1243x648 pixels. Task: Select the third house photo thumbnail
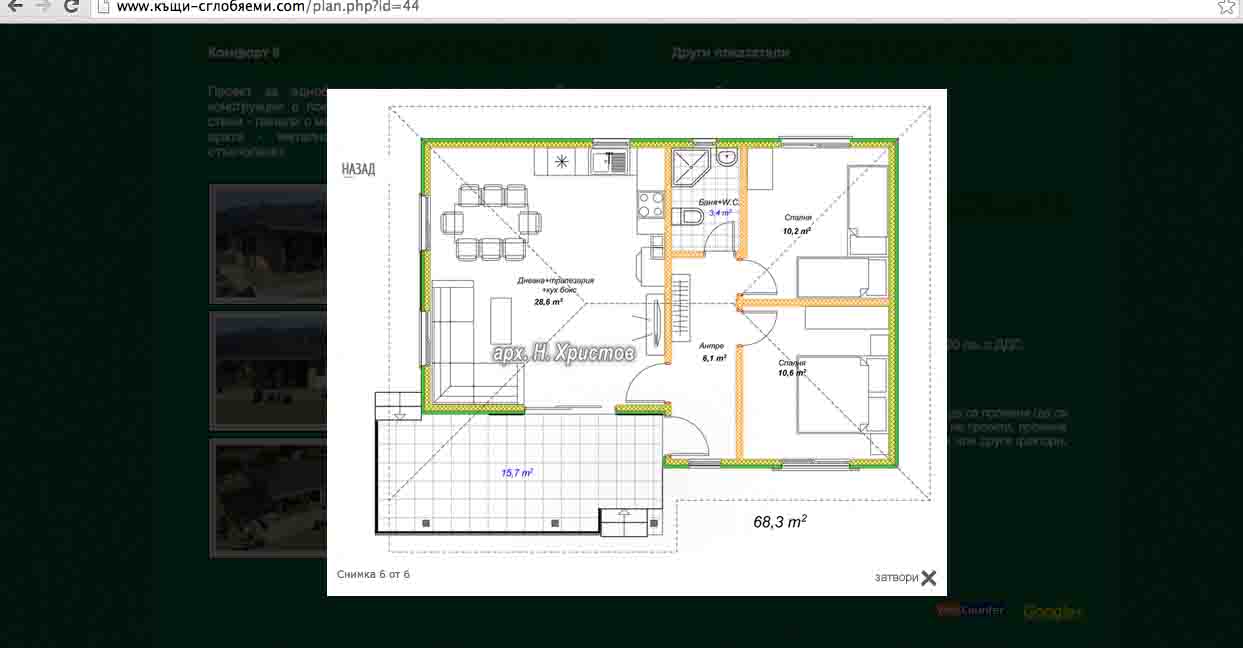point(268,498)
